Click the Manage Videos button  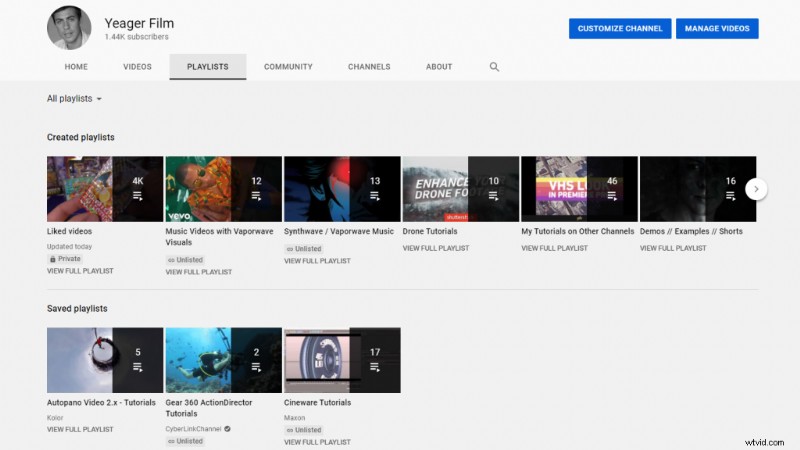click(x=717, y=29)
